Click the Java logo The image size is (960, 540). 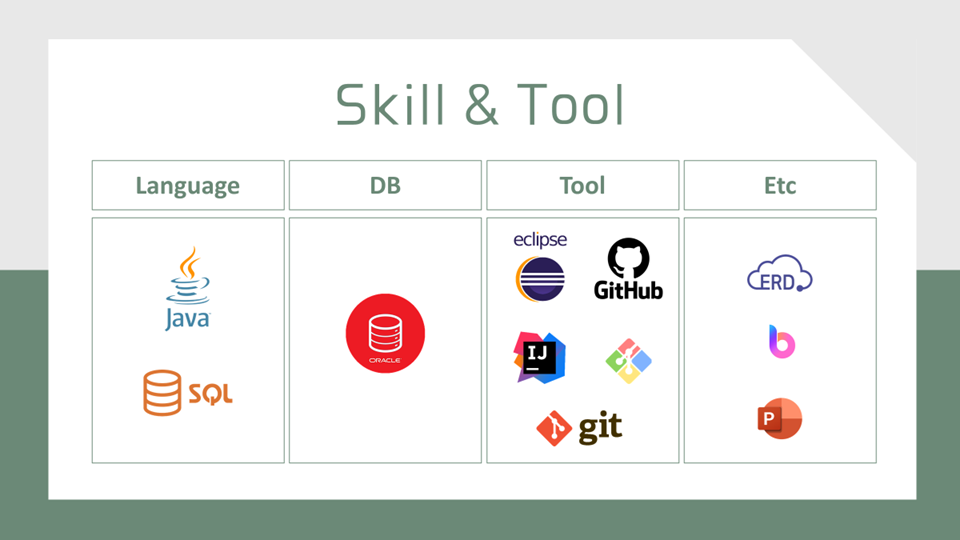[x=188, y=288]
